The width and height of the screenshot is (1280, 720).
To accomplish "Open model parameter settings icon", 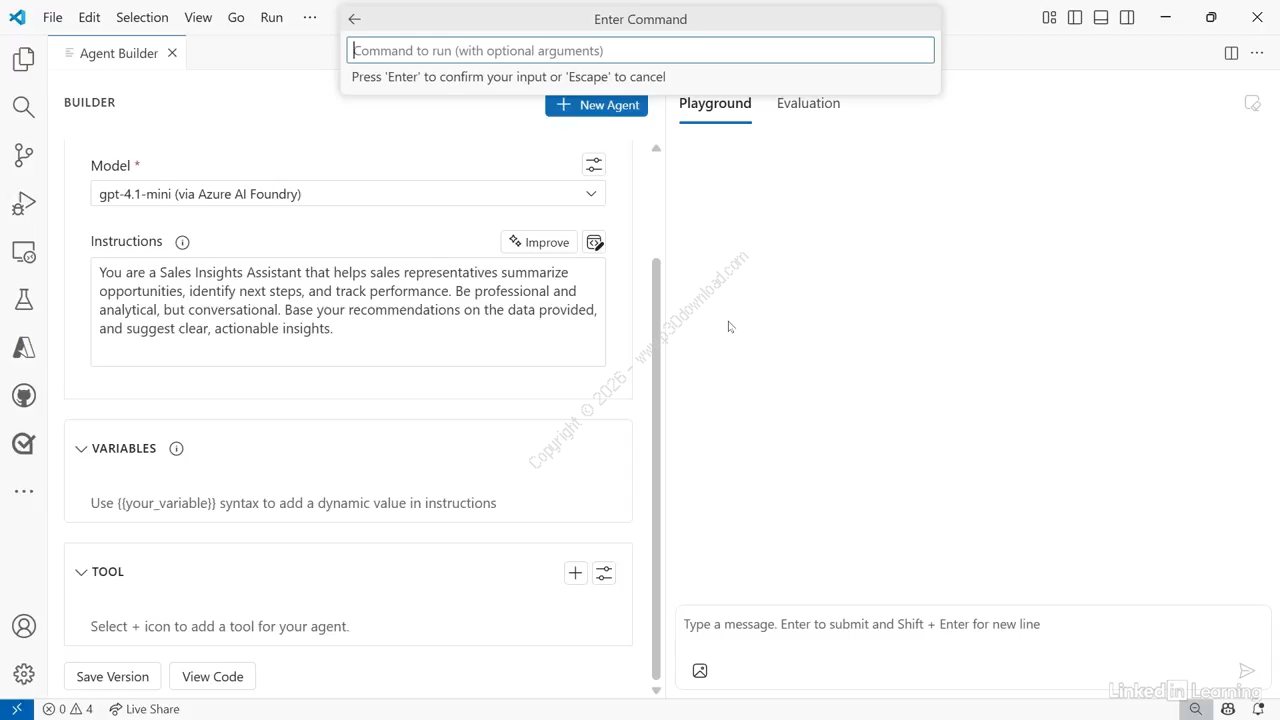I will tap(593, 164).
